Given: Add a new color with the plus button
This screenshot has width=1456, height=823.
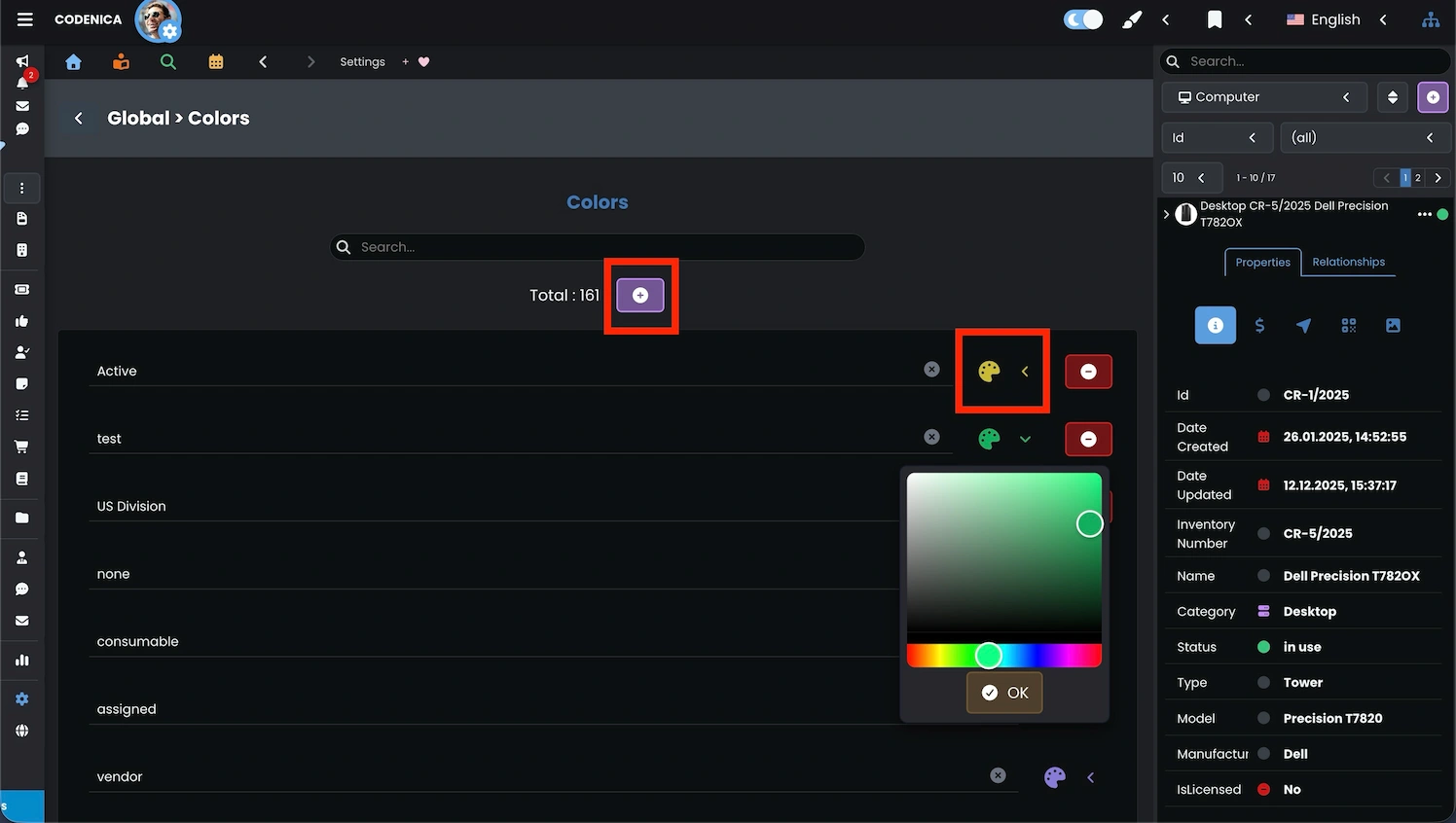Looking at the screenshot, I should click(640, 295).
